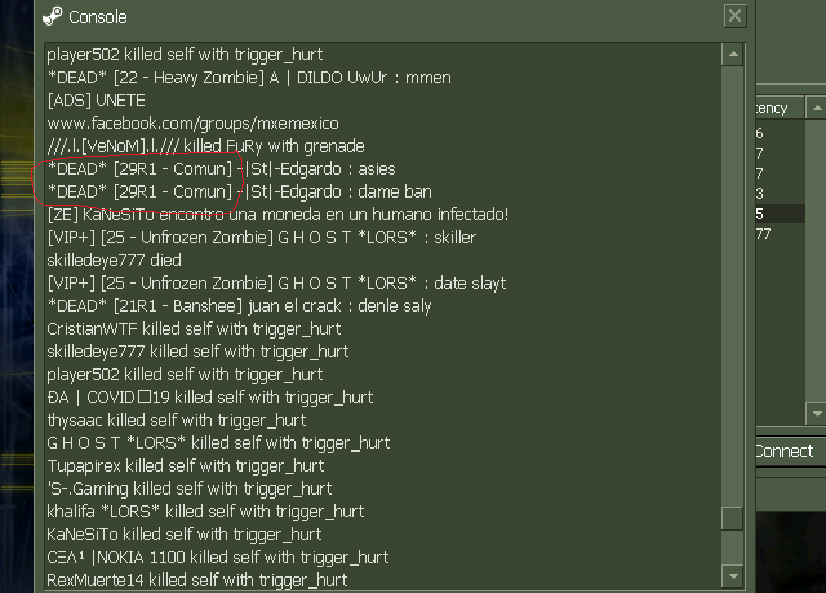
Task: Select the server row with latency 6
Action: click(780, 133)
